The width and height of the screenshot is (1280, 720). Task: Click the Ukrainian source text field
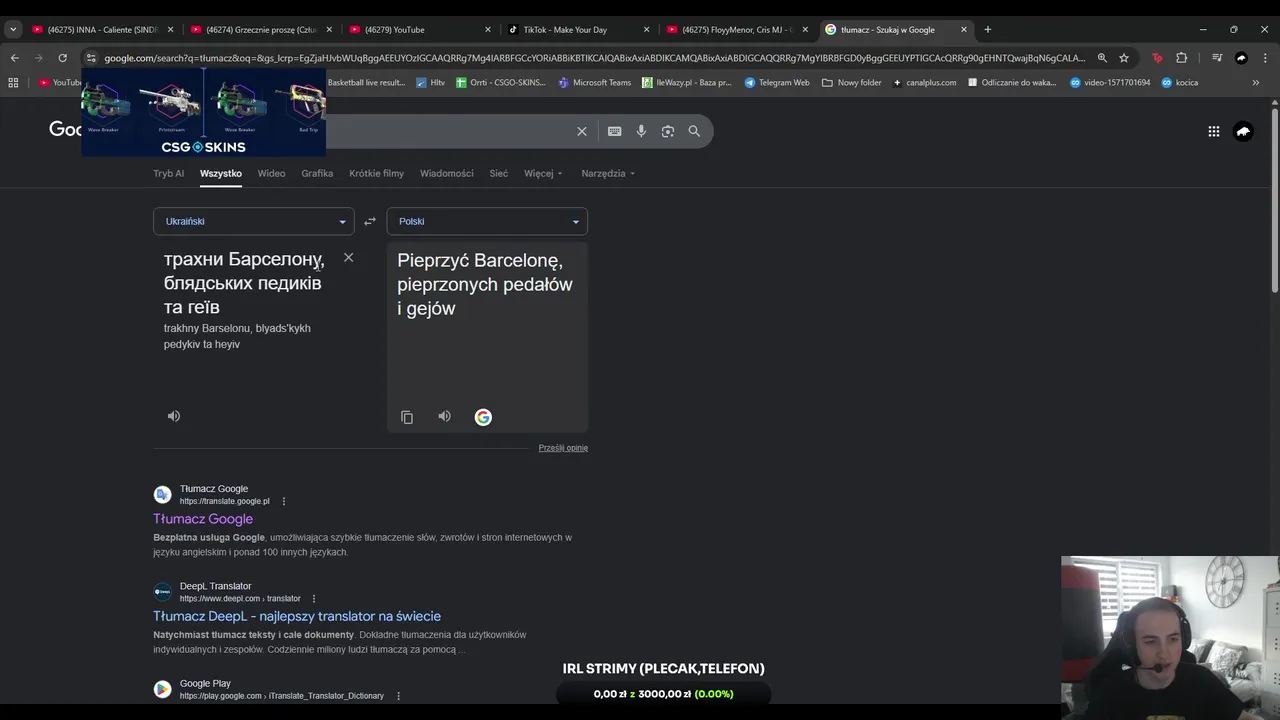click(x=244, y=283)
